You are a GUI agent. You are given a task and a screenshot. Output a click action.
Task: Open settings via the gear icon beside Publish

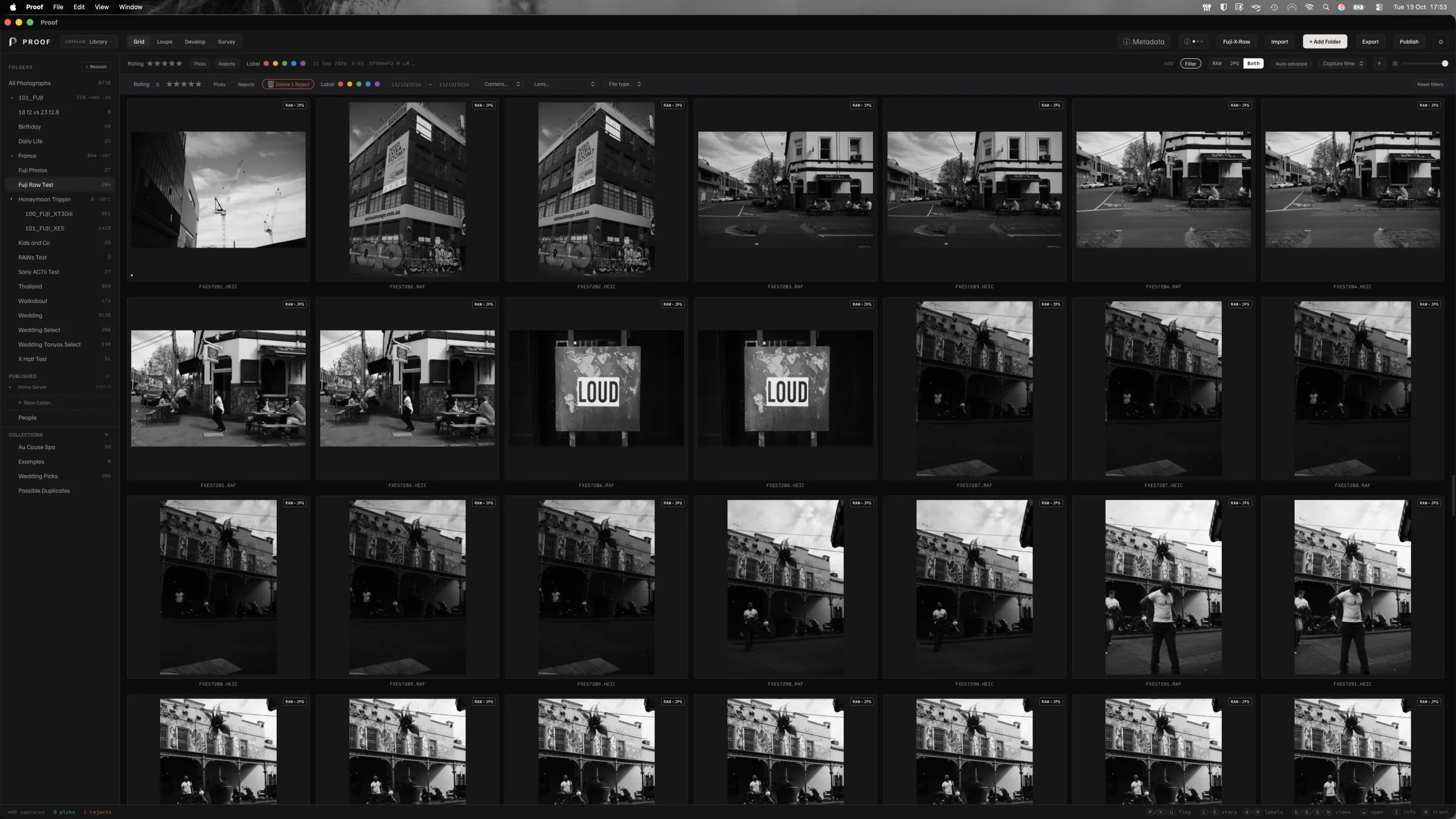click(1440, 42)
